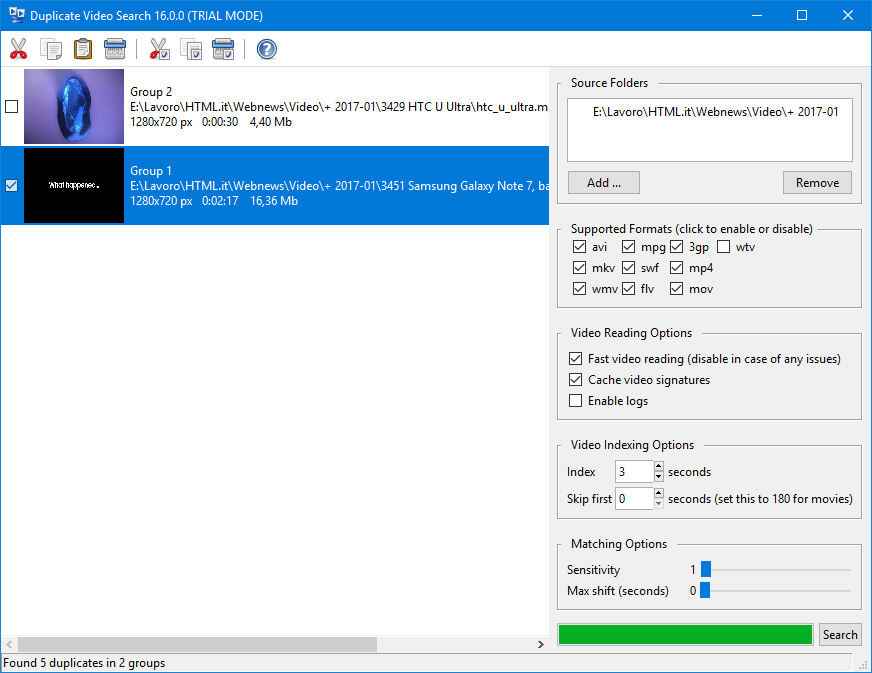Click the Cut scissors icon in toolbar
The height and width of the screenshot is (673, 872).
tap(19, 49)
